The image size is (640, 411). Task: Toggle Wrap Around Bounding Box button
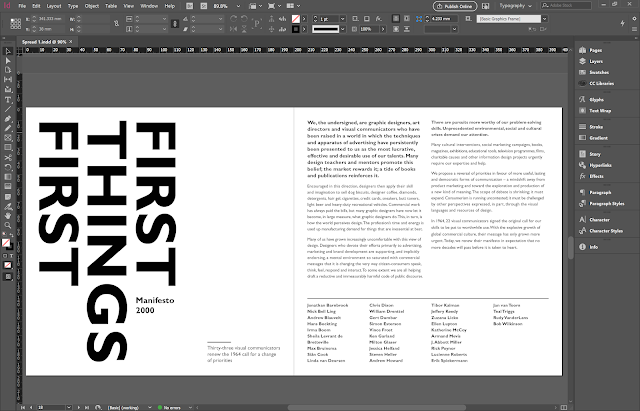point(407,19)
